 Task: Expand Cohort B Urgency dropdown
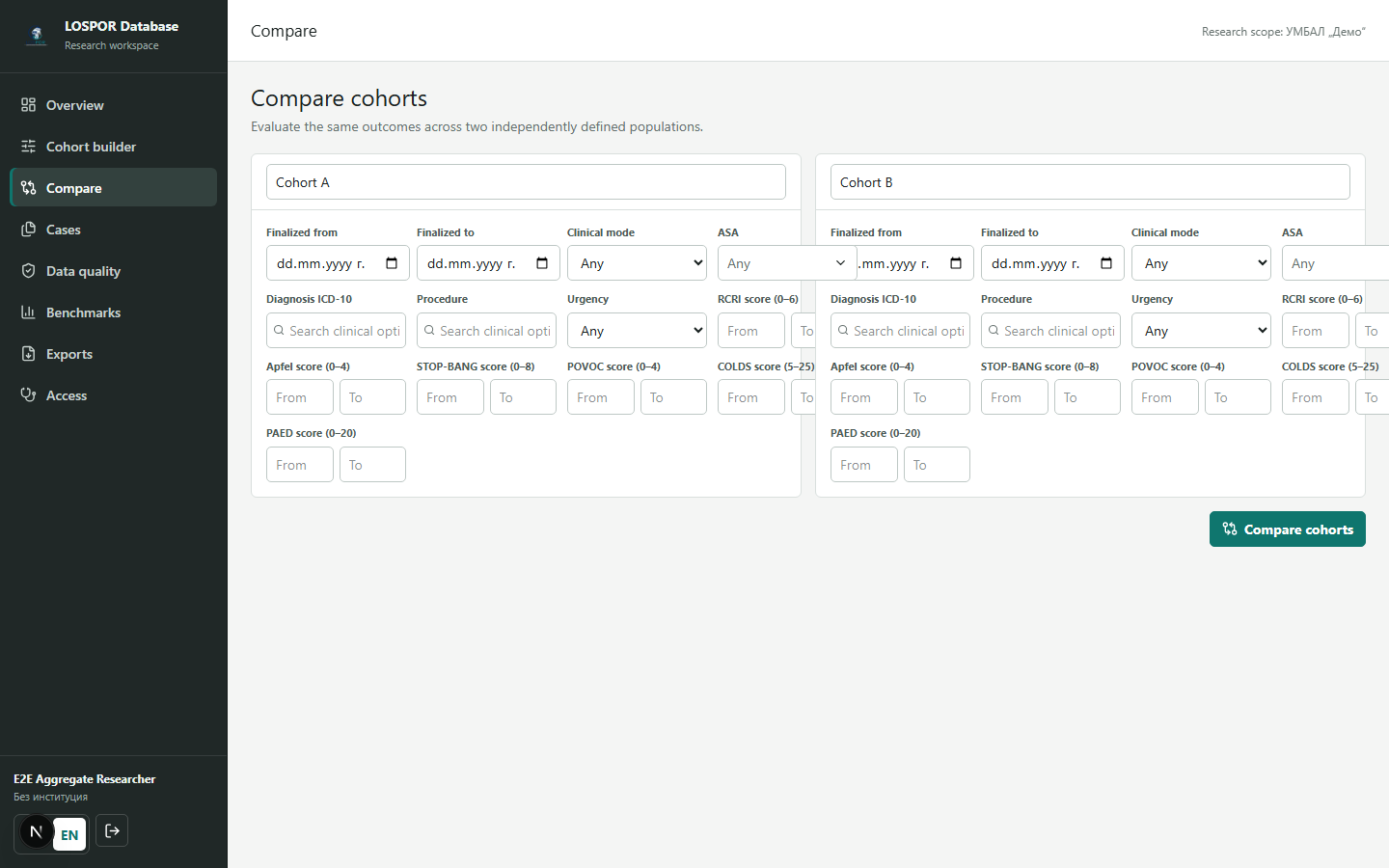coord(1201,331)
